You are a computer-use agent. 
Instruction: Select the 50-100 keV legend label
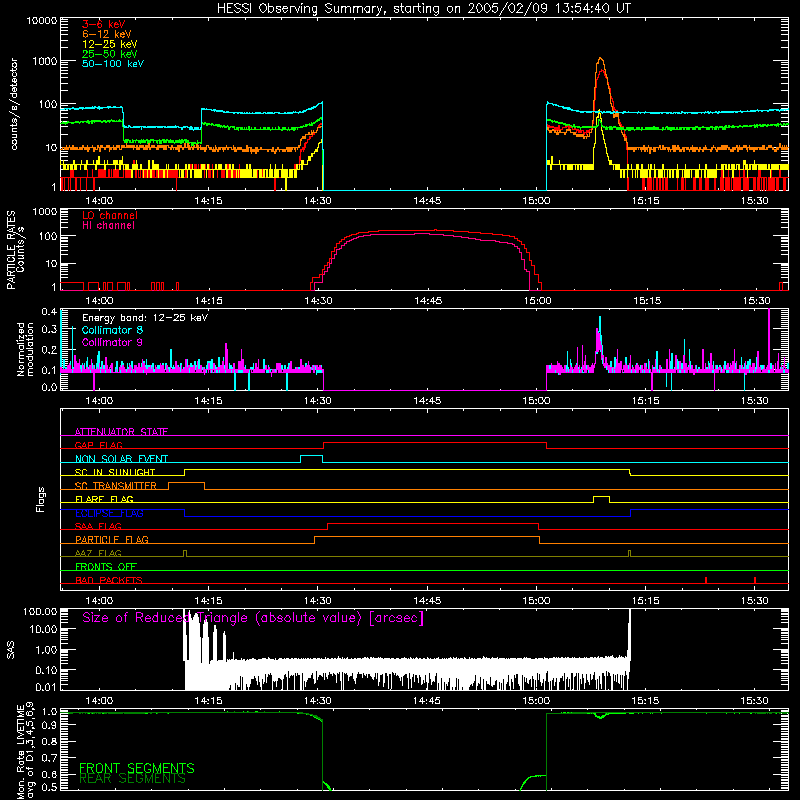coord(113,63)
